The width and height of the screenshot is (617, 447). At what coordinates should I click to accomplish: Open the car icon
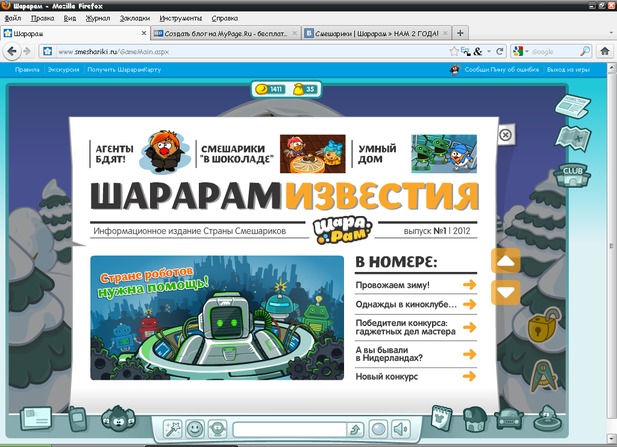(x=509, y=419)
